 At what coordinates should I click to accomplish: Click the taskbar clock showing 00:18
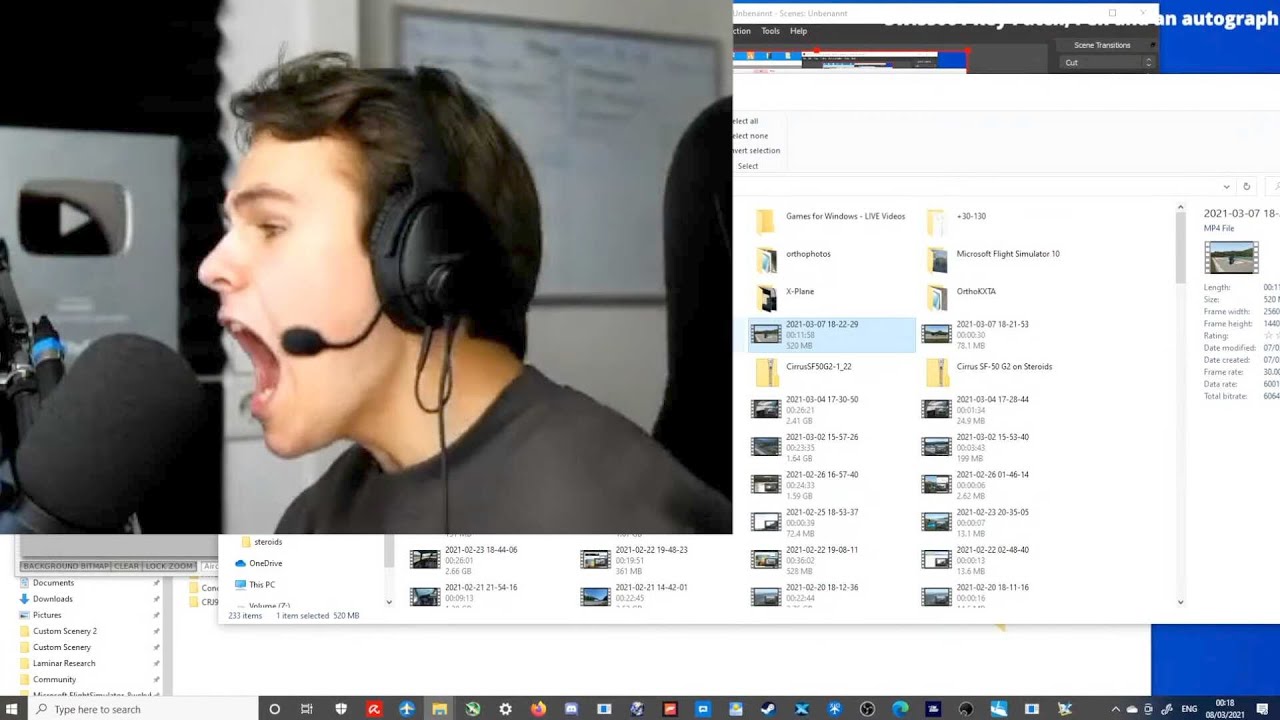pyautogui.click(x=1226, y=709)
